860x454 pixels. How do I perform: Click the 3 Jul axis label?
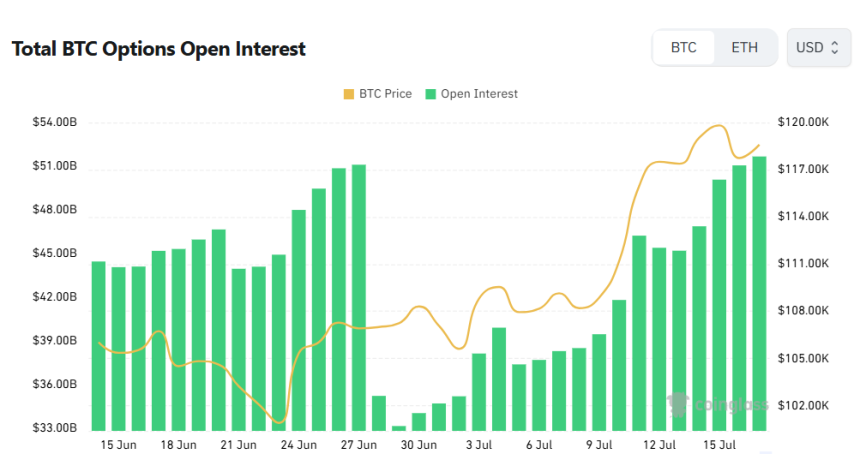pos(479,445)
